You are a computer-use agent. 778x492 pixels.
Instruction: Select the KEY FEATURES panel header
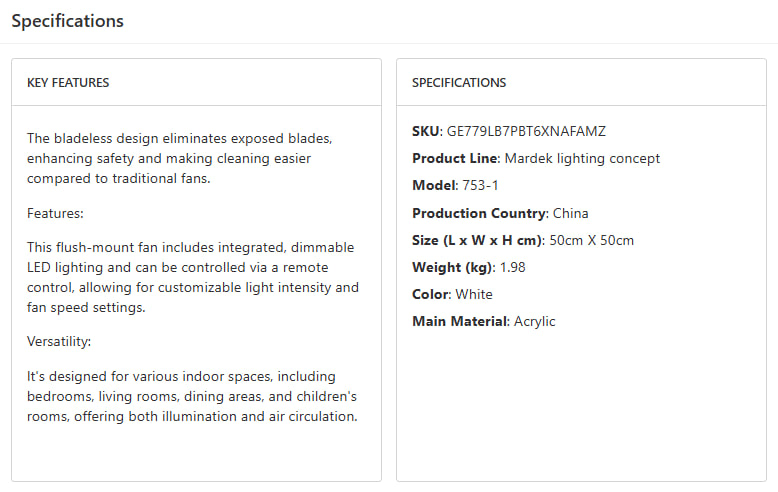point(68,83)
